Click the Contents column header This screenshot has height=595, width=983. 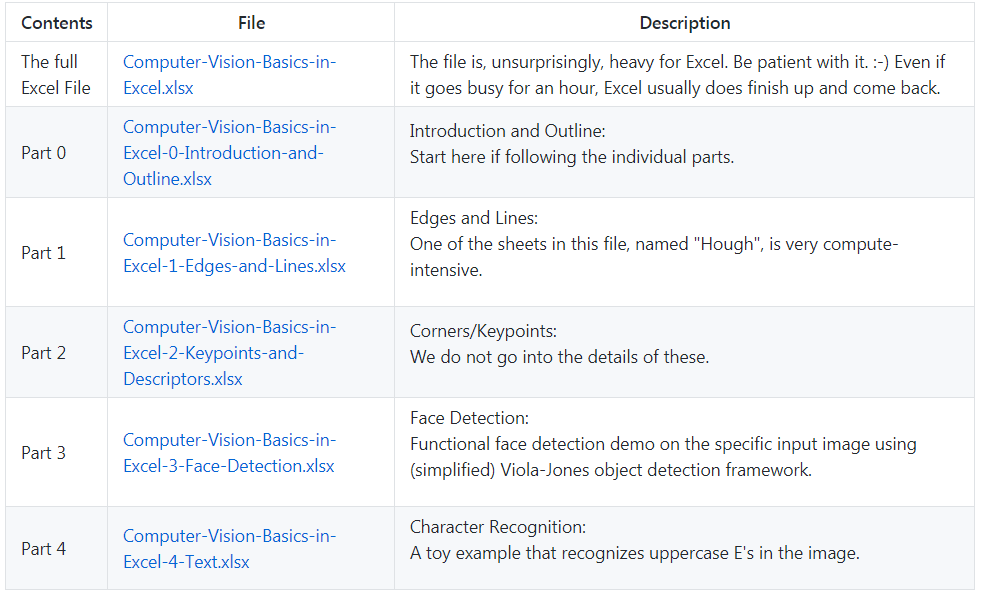coord(57,22)
